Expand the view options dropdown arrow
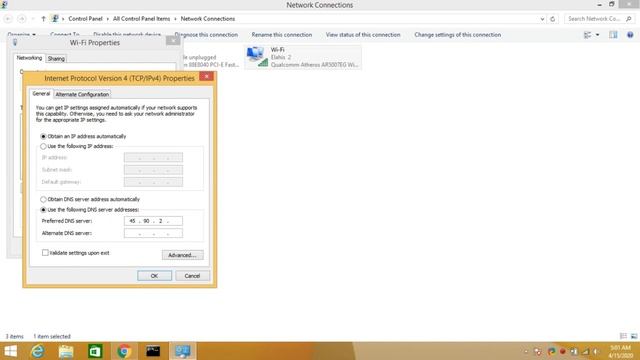 598,35
